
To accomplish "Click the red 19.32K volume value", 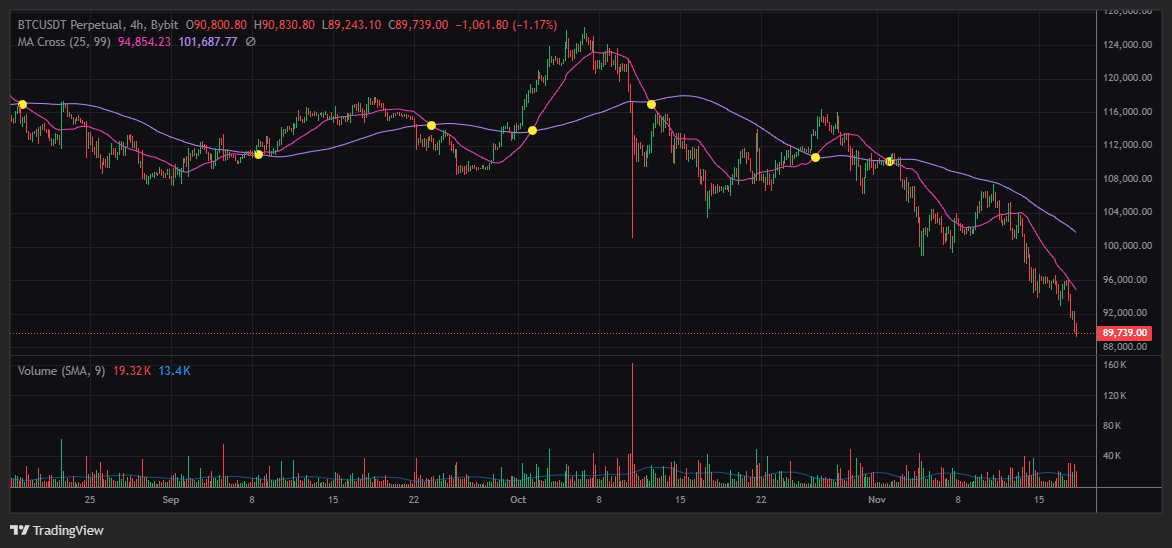I will tap(133, 371).
